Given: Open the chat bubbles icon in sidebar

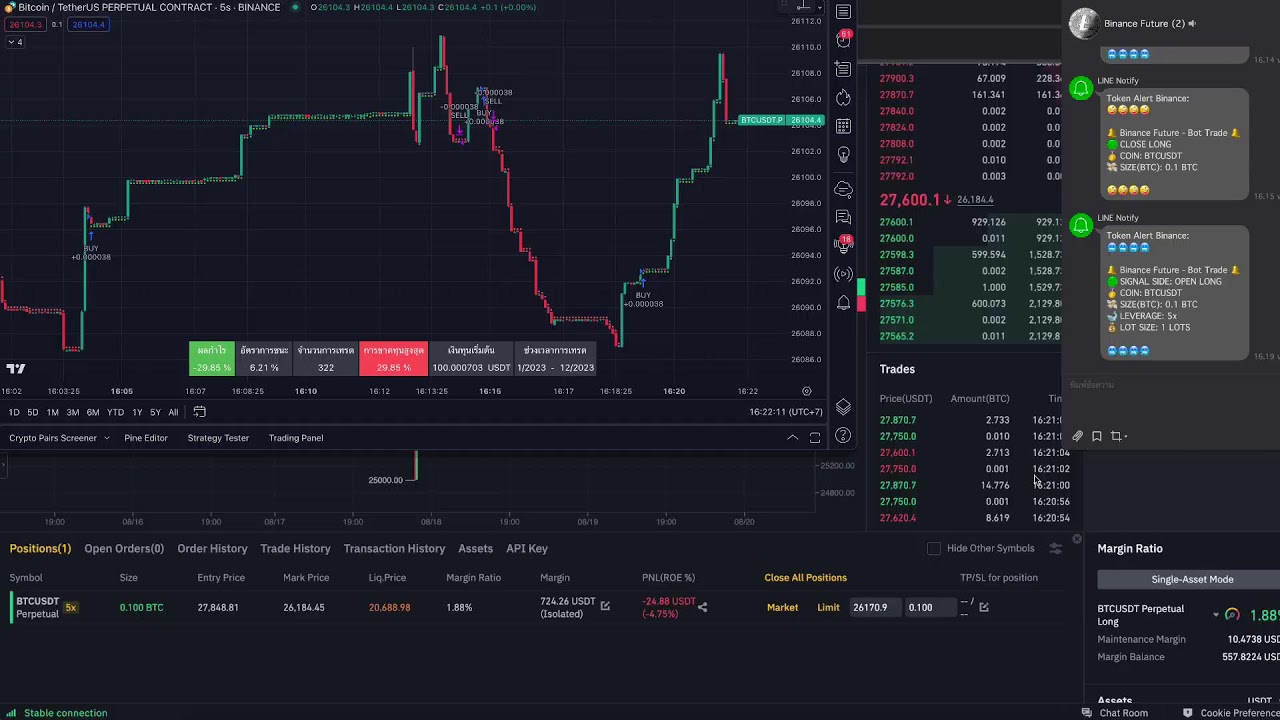Looking at the screenshot, I should (x=843, y=217).
